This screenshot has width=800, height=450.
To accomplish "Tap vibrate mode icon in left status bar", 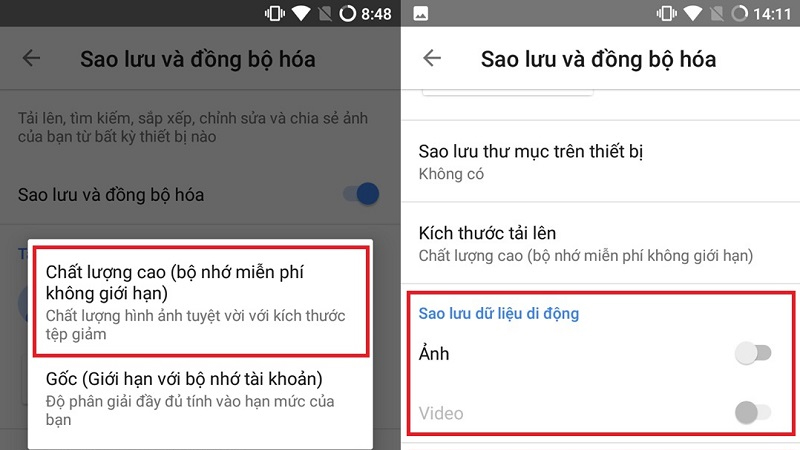I will pos(274,14).
